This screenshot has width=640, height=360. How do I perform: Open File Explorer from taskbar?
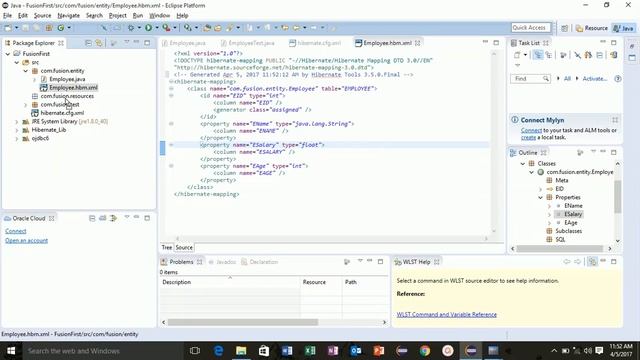241,351
